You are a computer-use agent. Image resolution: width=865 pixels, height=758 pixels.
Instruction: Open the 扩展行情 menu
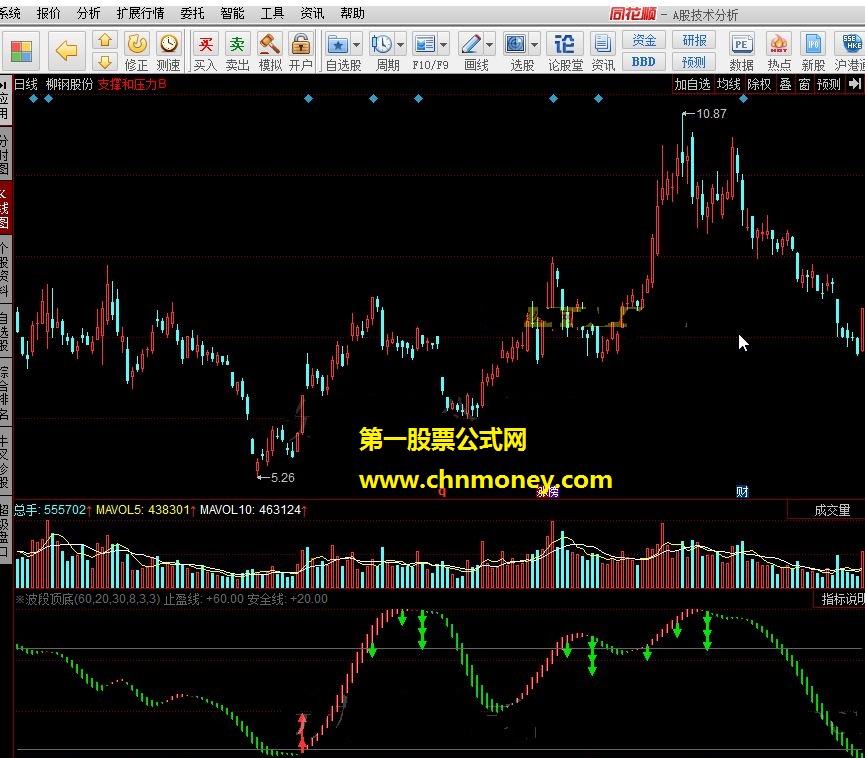click(140, 13)
